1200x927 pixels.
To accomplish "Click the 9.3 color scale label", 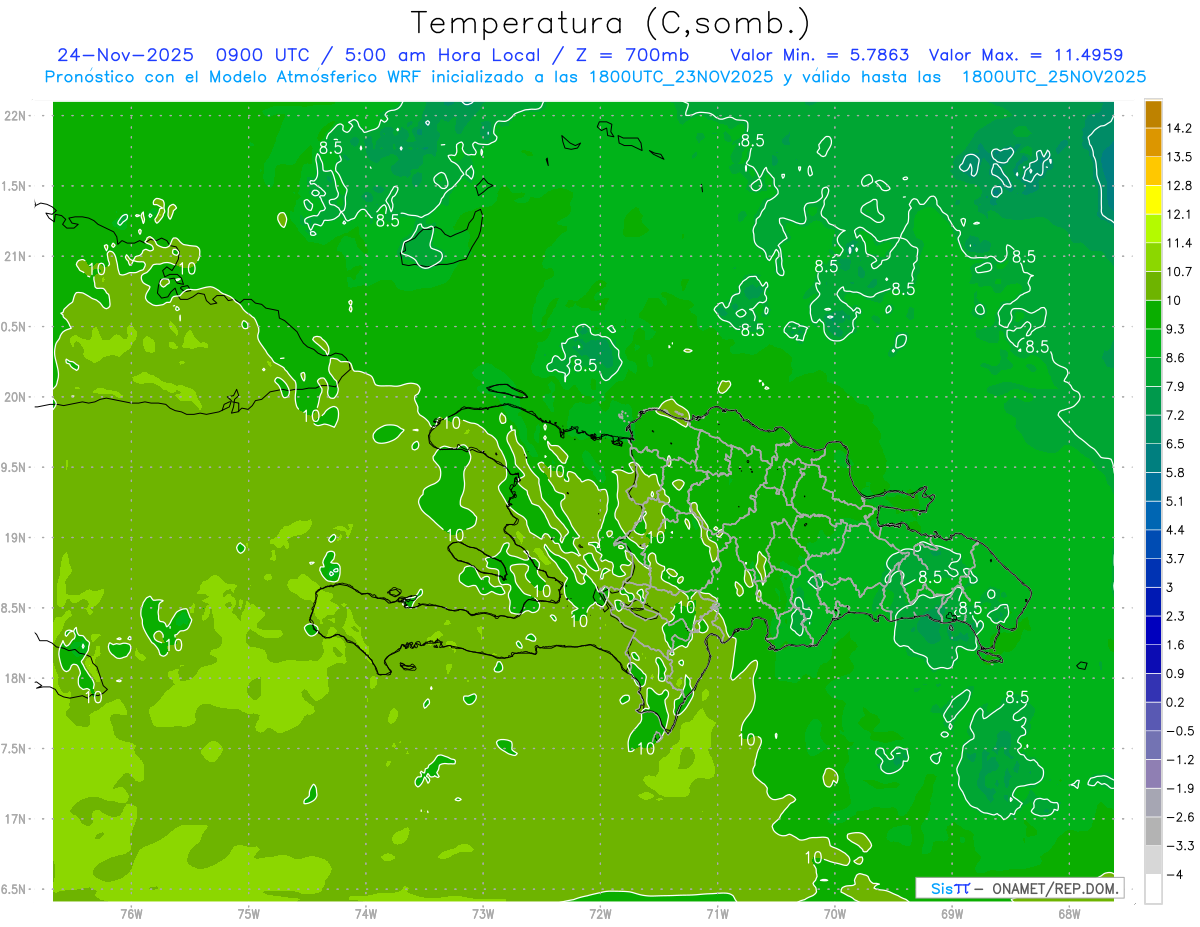I will pos(1176,329).
